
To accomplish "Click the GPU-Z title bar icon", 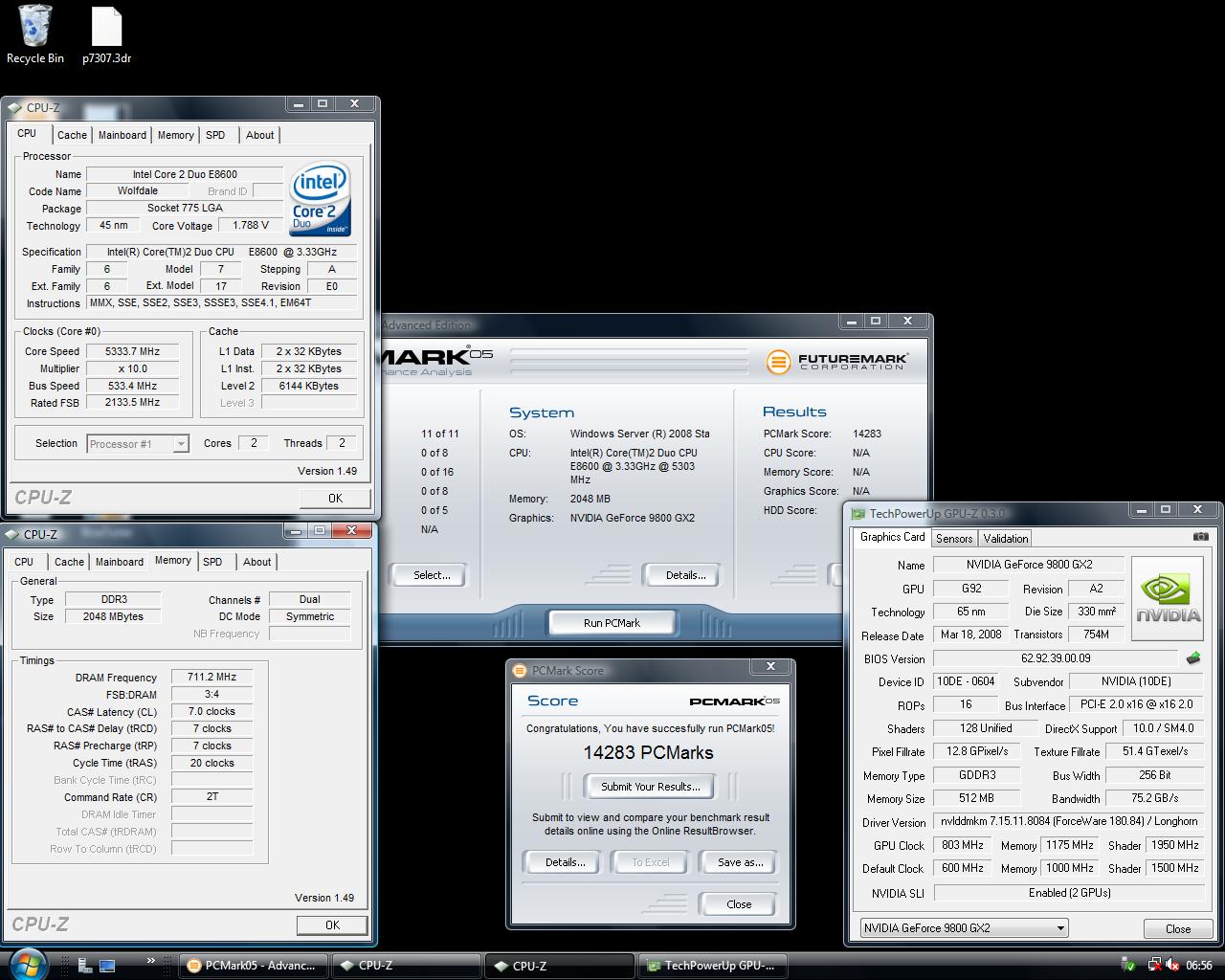I will coord(858,514).
